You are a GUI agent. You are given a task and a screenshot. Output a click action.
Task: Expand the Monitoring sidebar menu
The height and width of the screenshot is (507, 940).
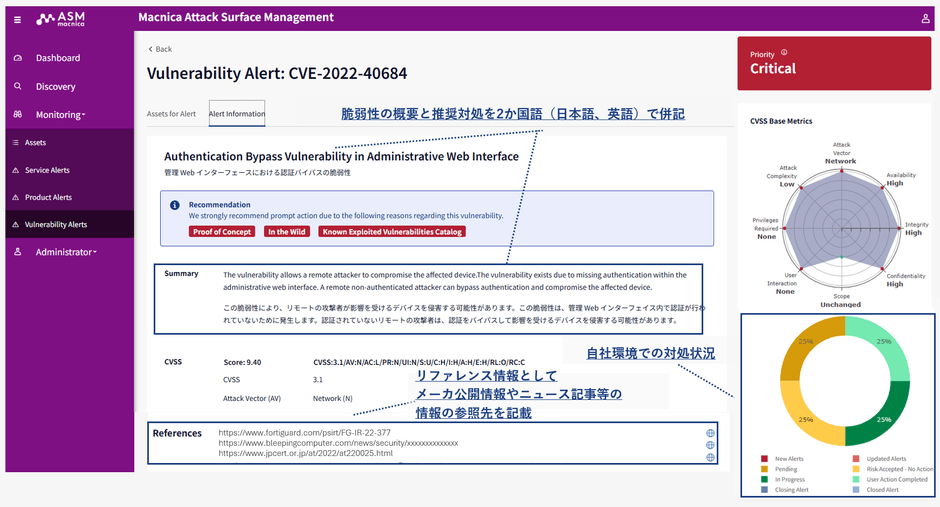(60, 115)
